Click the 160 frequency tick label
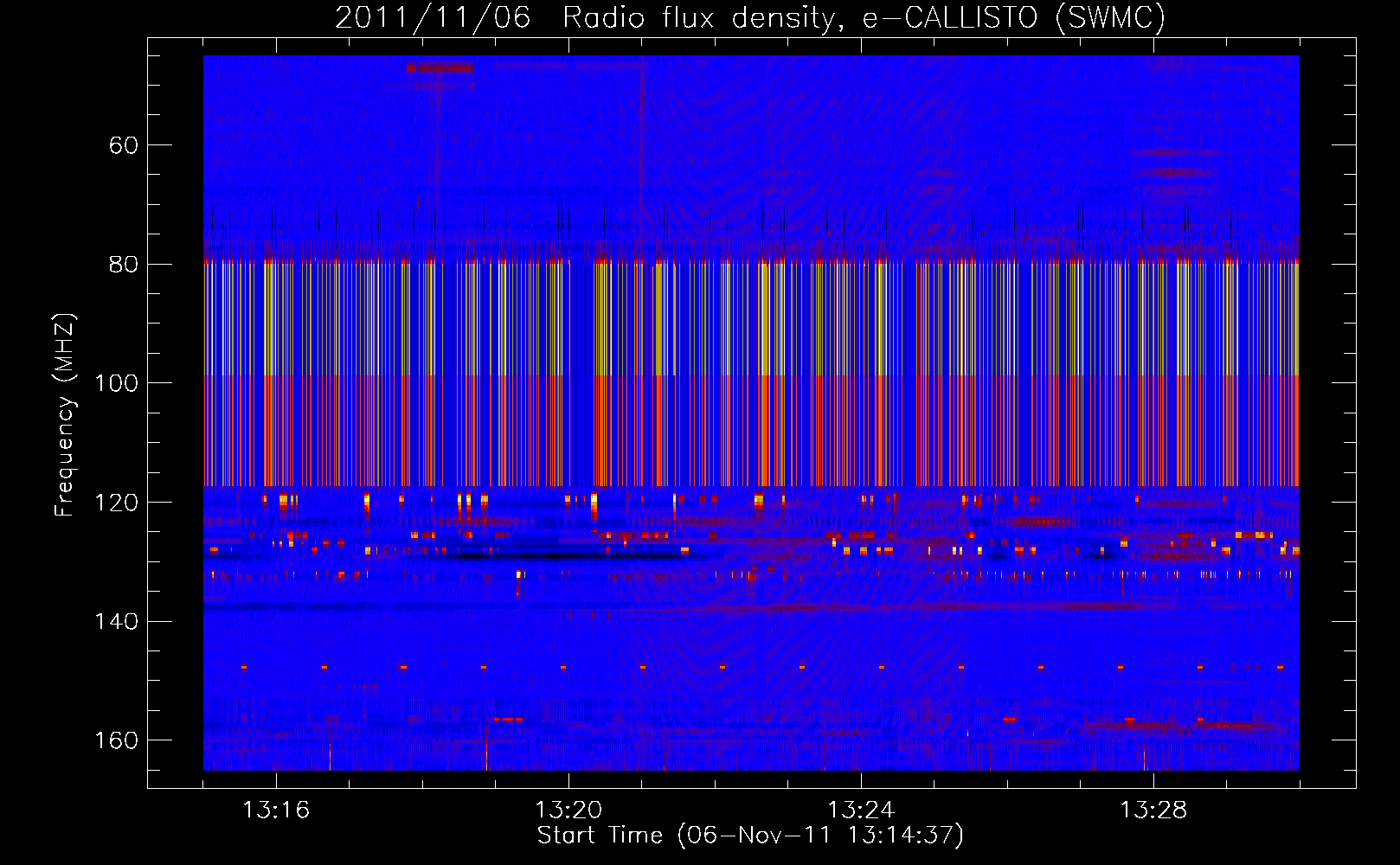 pyautogui.click(x=117, y=740)
